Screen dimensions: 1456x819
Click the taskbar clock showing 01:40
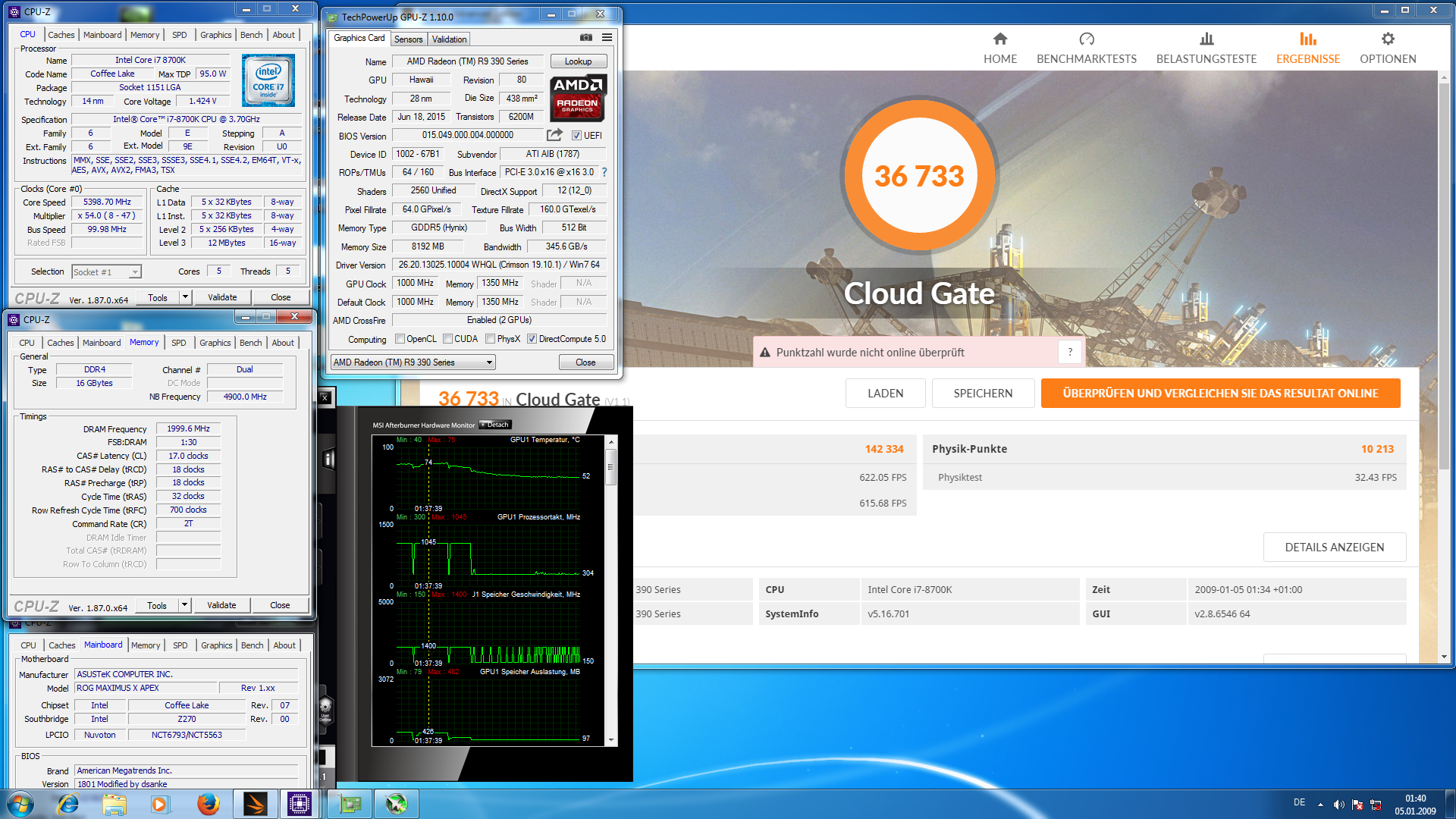(1415, 804)
